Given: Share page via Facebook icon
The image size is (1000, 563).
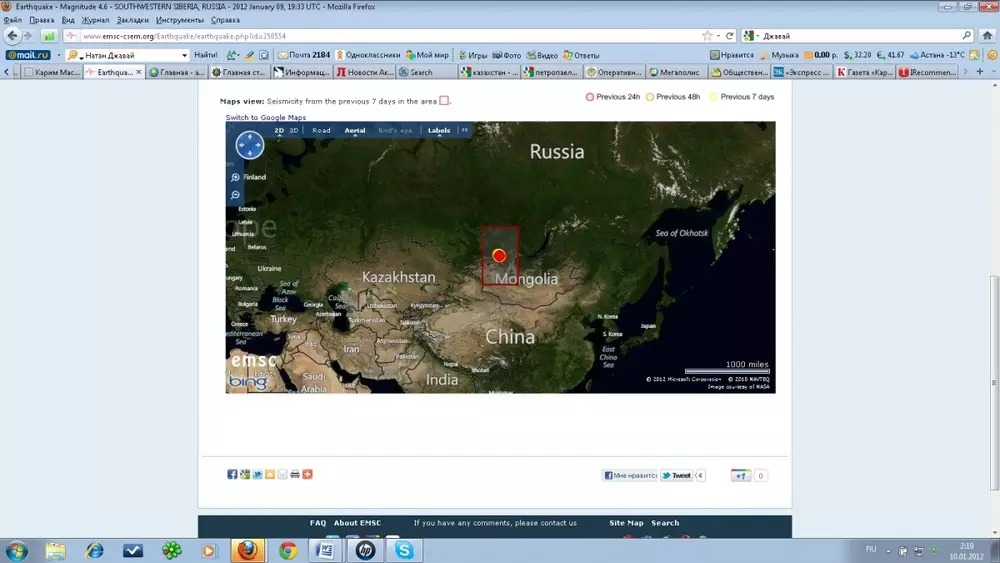Looking at the screenshot, I should [x=232, y=474].
